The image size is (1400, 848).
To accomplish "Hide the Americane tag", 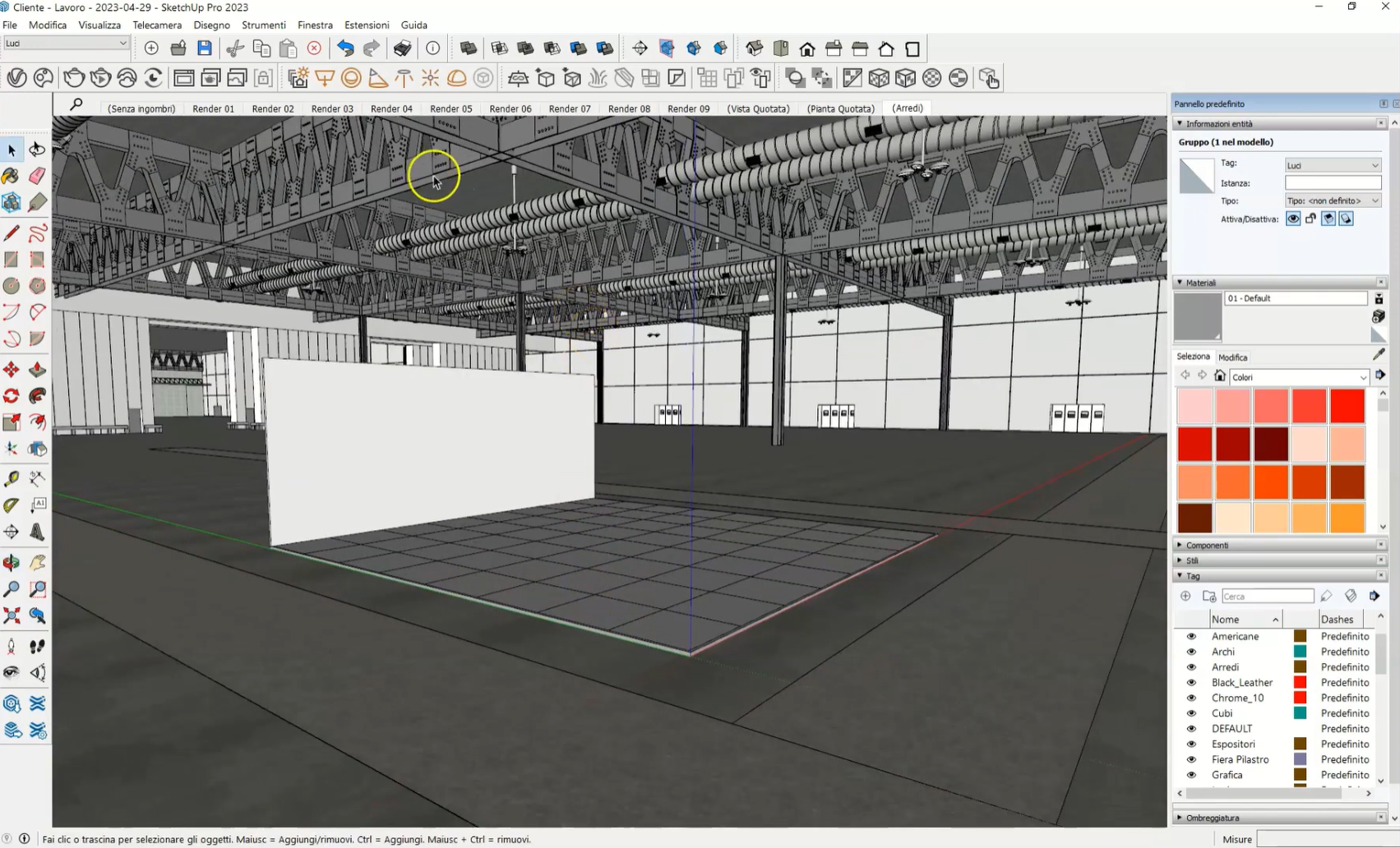I will [1191, 636].
